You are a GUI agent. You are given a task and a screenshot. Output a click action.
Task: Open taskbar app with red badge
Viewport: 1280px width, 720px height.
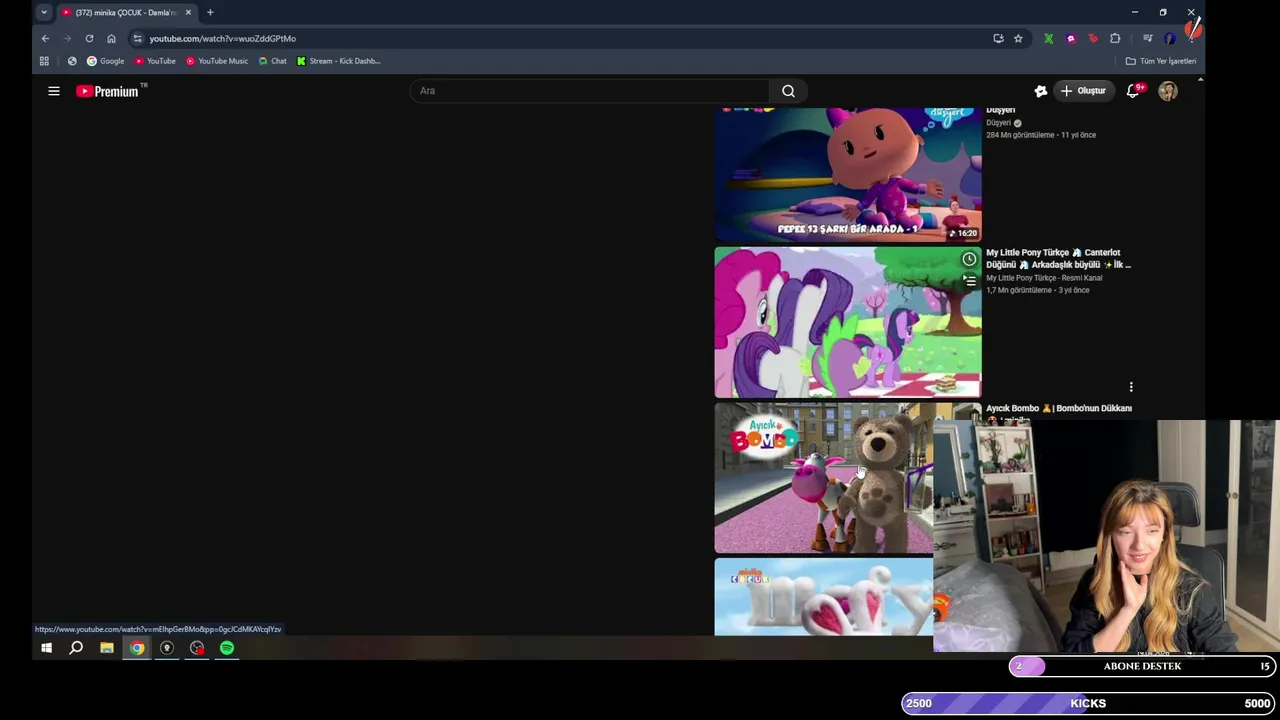click(197, 648)
